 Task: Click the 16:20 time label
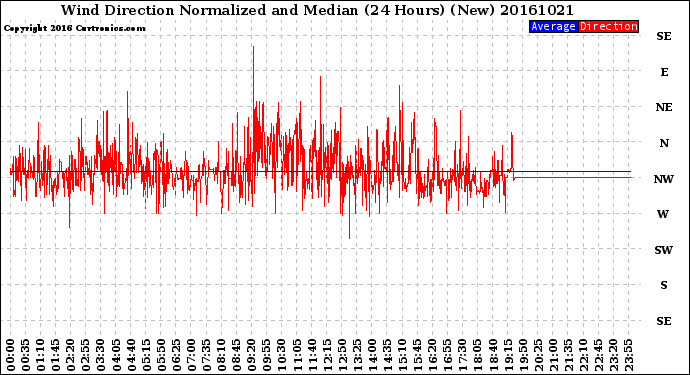[x=433, y=355]
